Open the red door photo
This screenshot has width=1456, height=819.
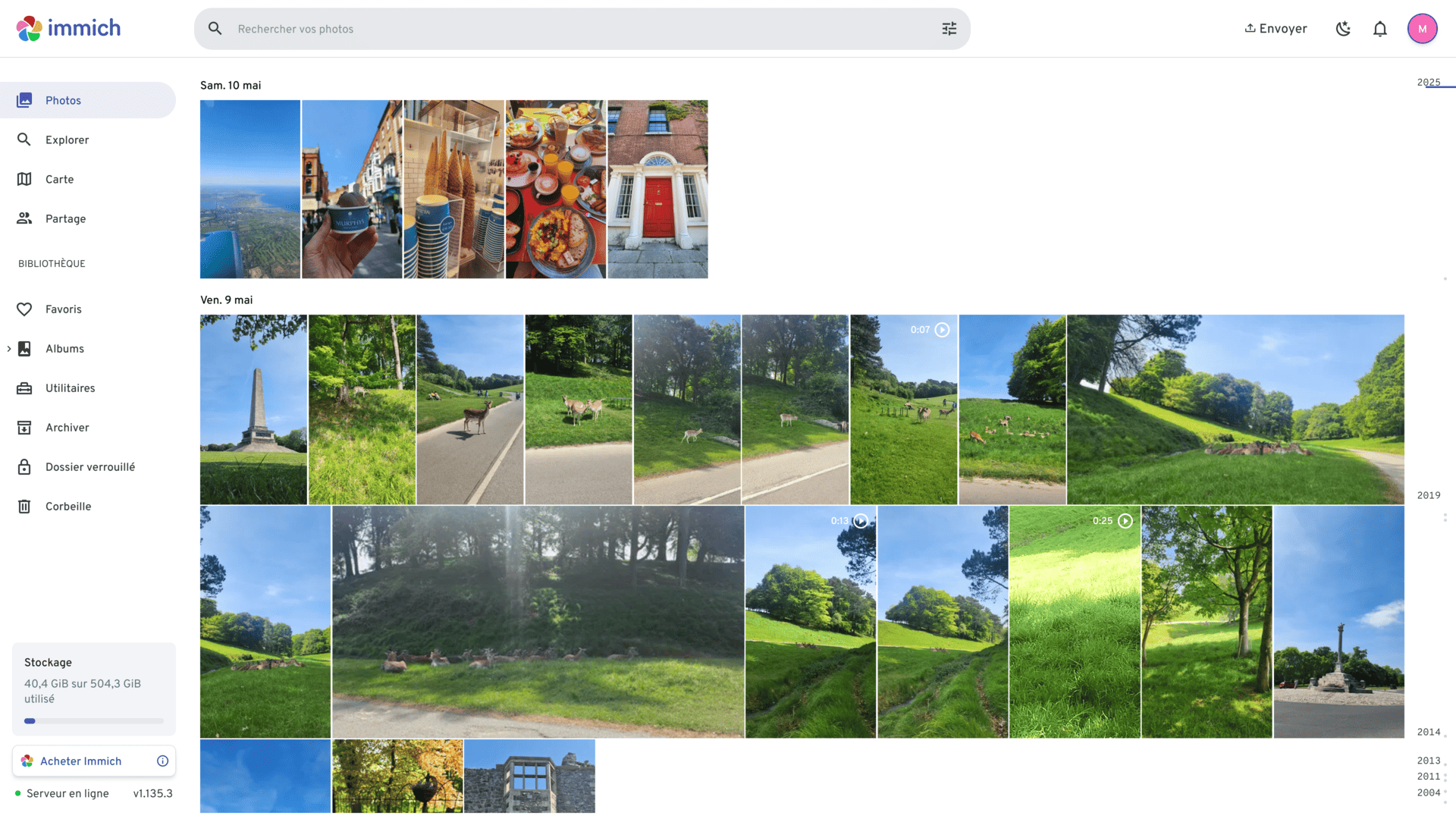pyautogui.click(x=657, y=190)
